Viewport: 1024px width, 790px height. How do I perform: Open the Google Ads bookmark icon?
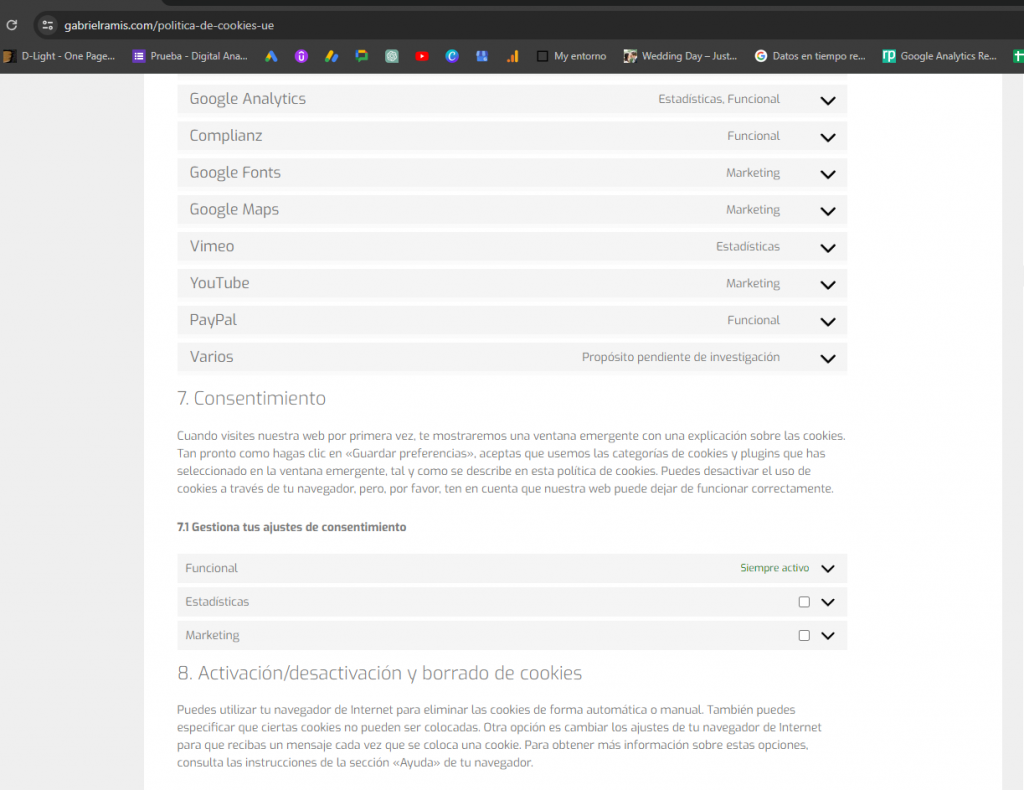tap(270, 57)
